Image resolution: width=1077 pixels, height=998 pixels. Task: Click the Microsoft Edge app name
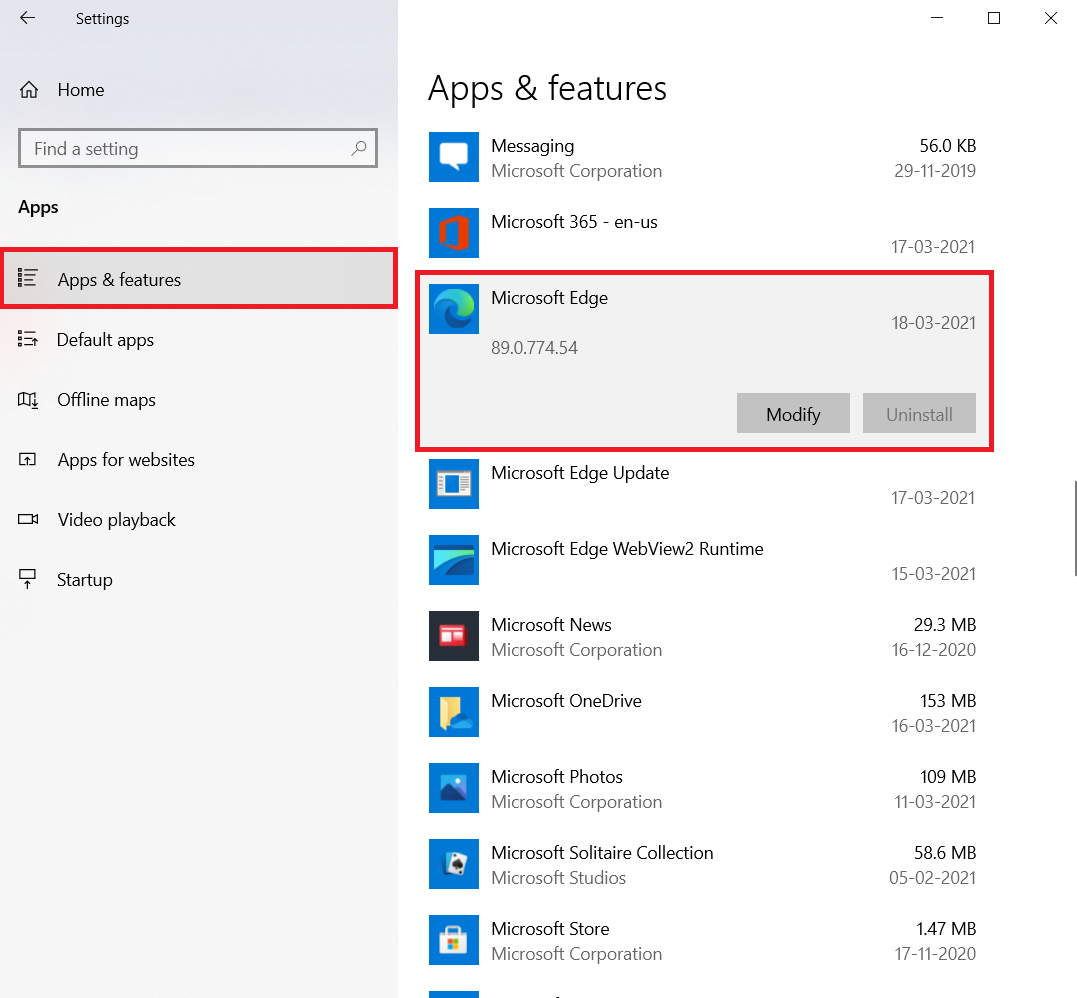549,298
